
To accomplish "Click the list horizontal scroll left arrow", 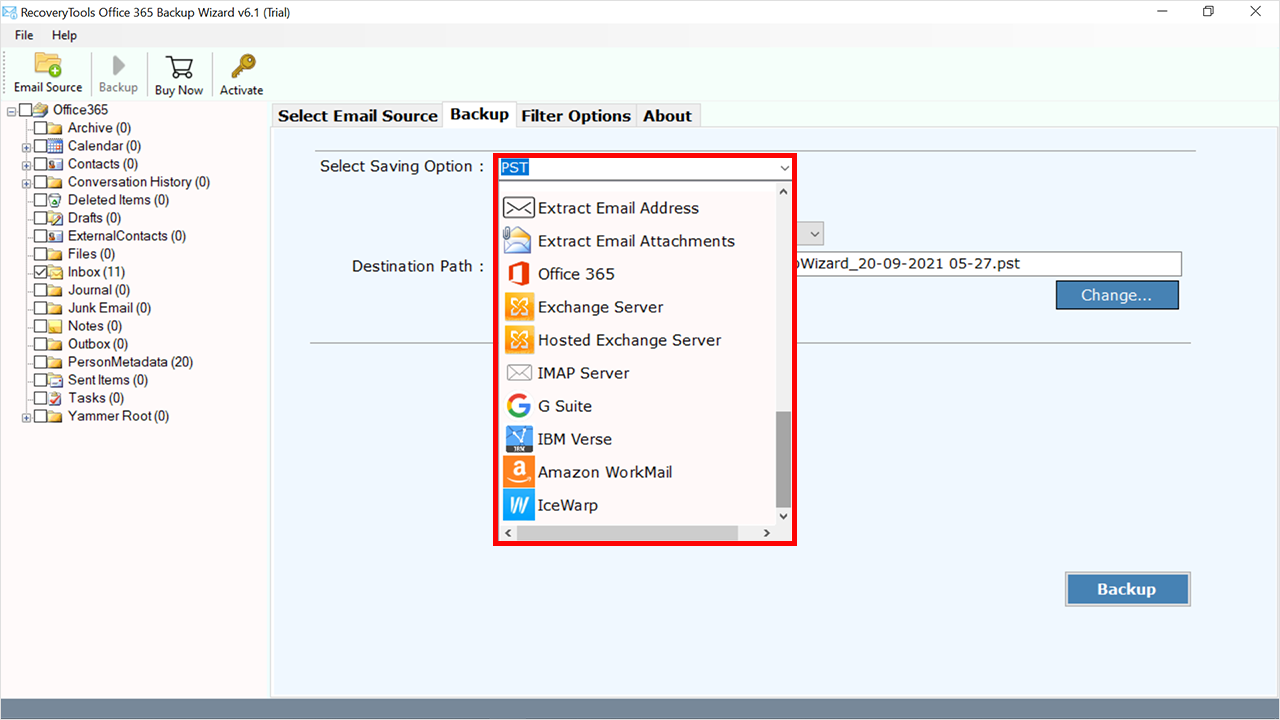I will 508,534.
